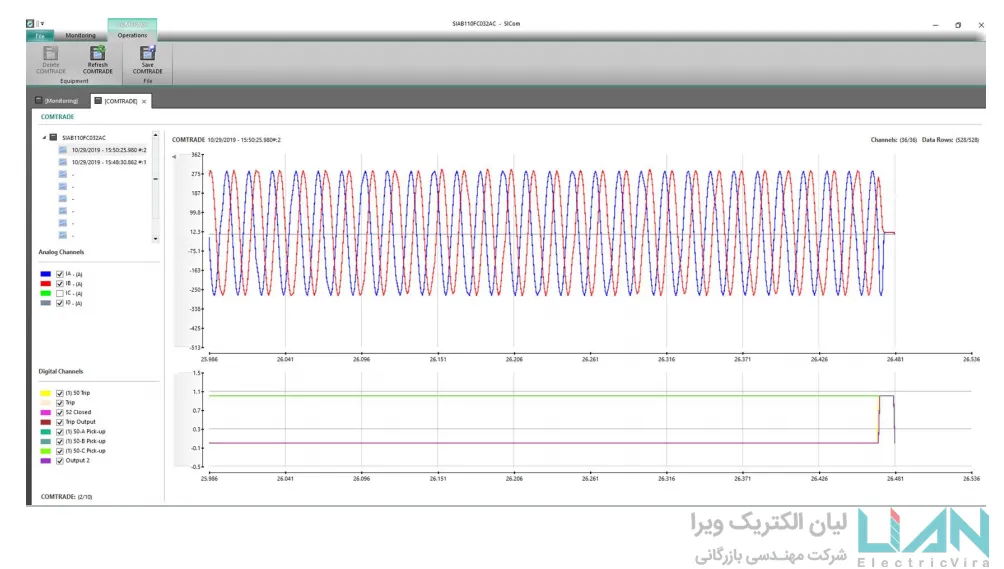Click the SICom application icon in title bar

30,24
